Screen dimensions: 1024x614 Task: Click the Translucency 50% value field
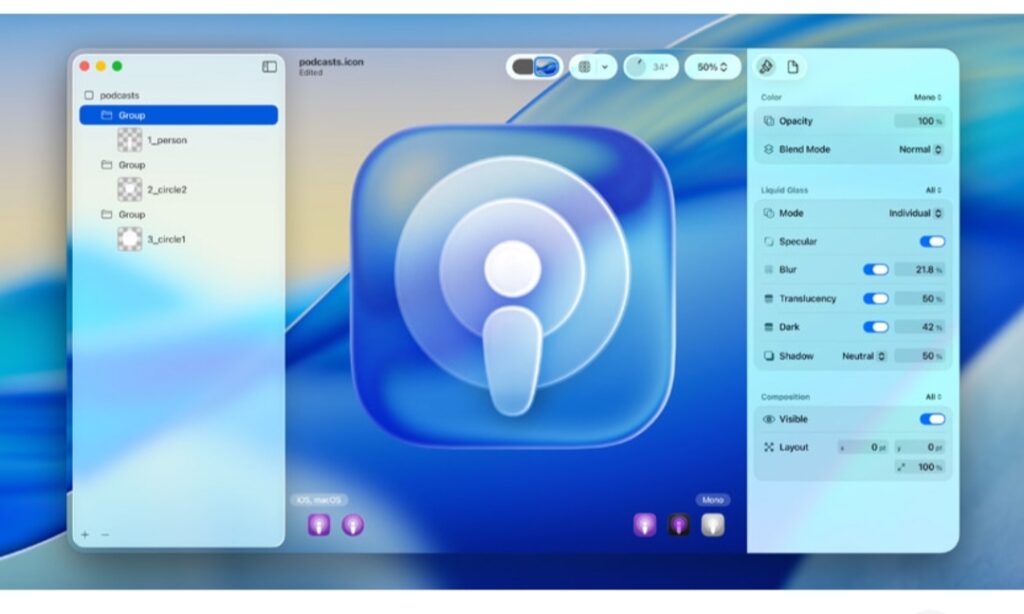coord(919,299)
